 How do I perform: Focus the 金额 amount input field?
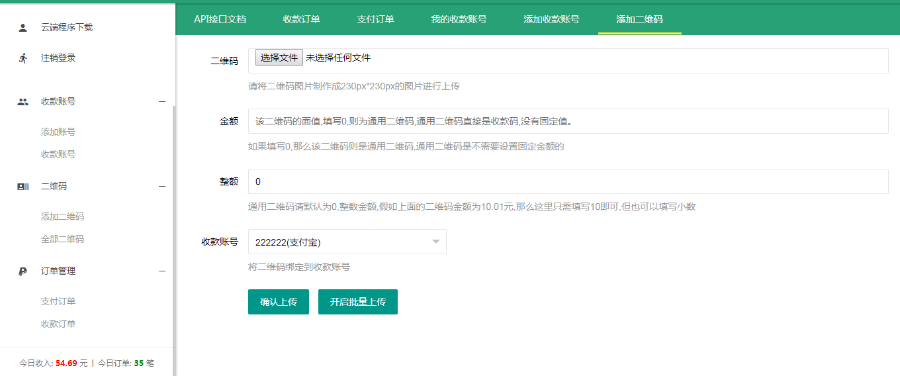[568, 122]
